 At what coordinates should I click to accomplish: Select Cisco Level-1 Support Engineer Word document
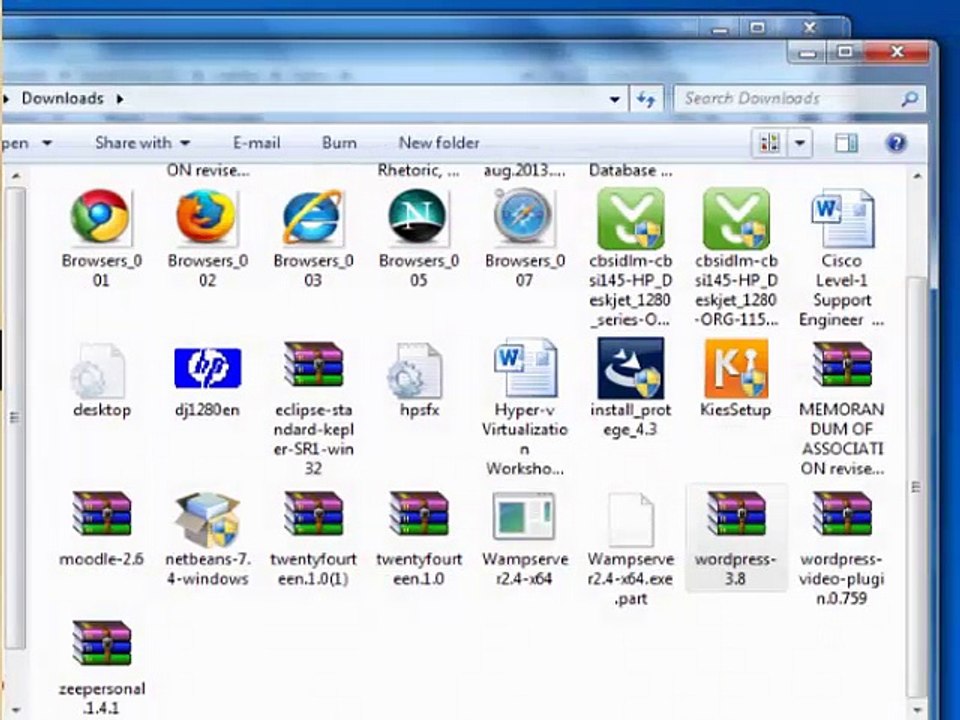click(842, 218)
